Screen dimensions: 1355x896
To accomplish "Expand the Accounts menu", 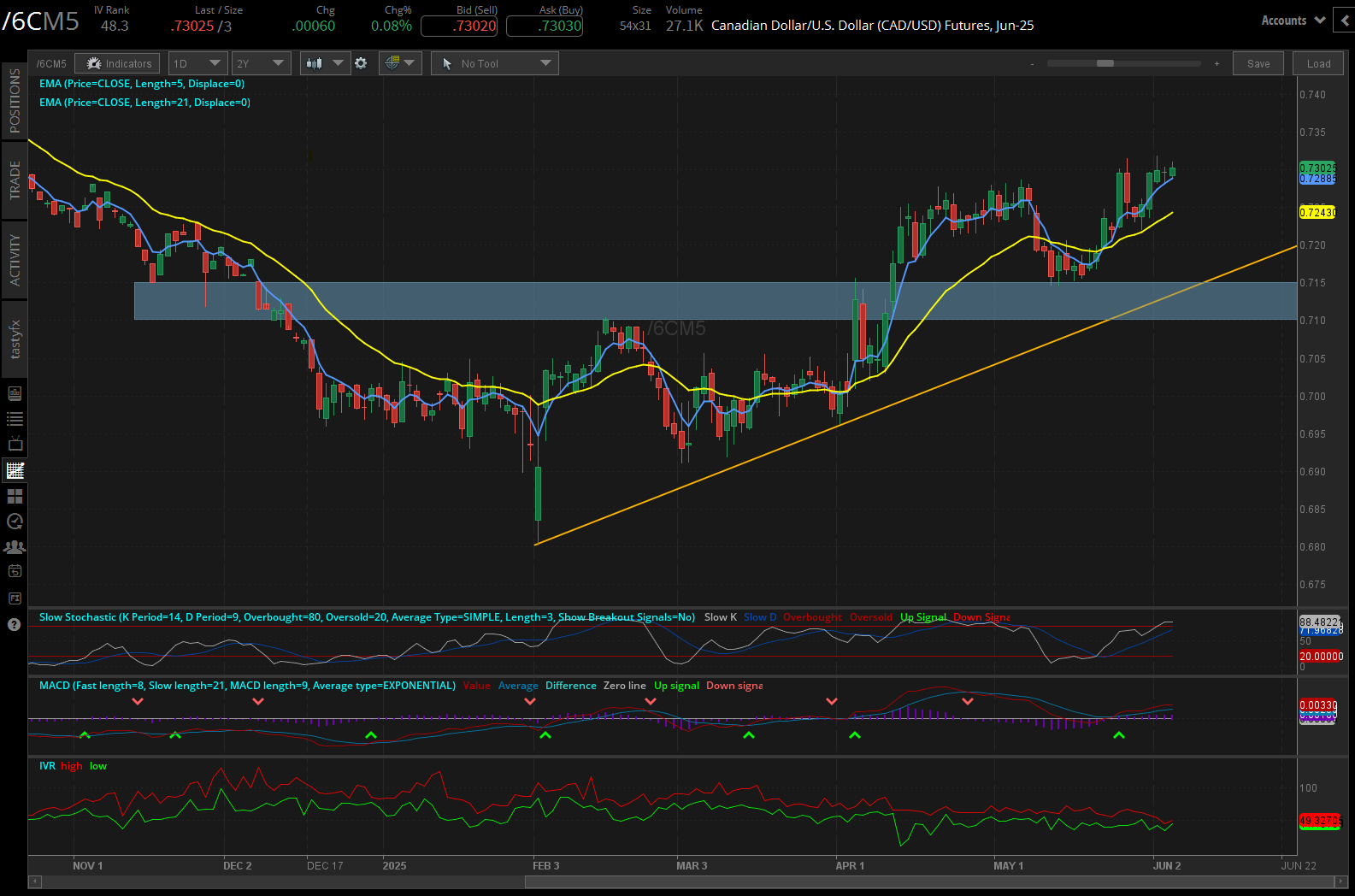I will pos(1293,21).
